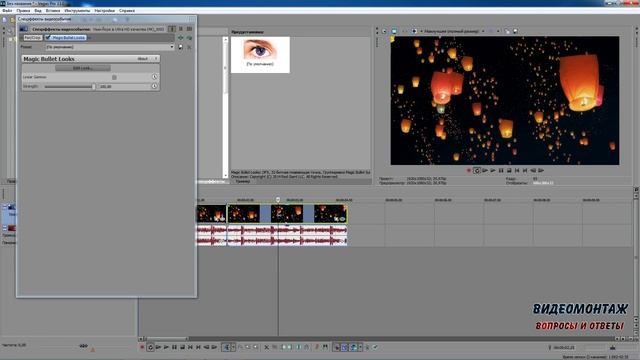The image size is (640, 360).
Task: Toggle automatic crossfades button
Action: (344, 347)
